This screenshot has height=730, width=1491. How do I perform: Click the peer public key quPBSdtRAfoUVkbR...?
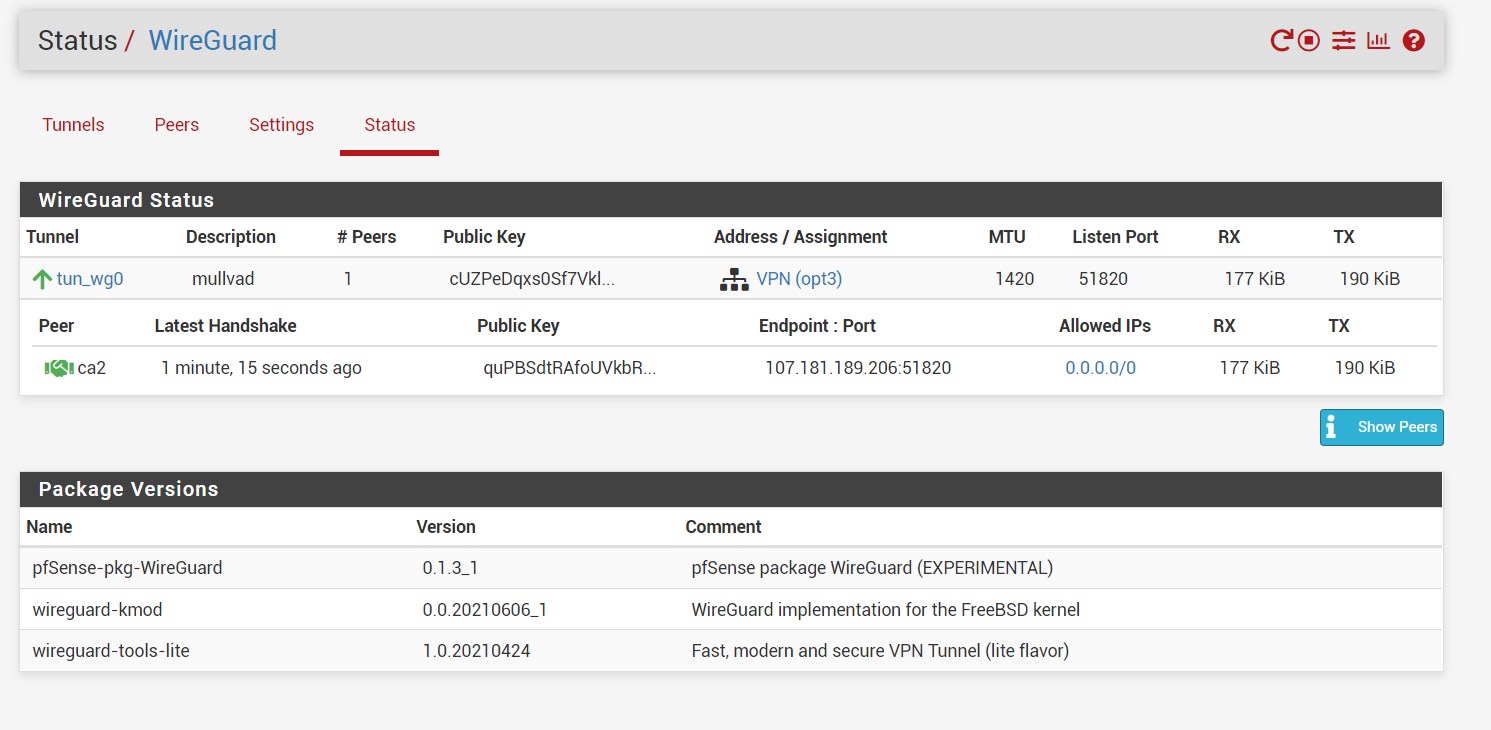[x=570, y=368]
